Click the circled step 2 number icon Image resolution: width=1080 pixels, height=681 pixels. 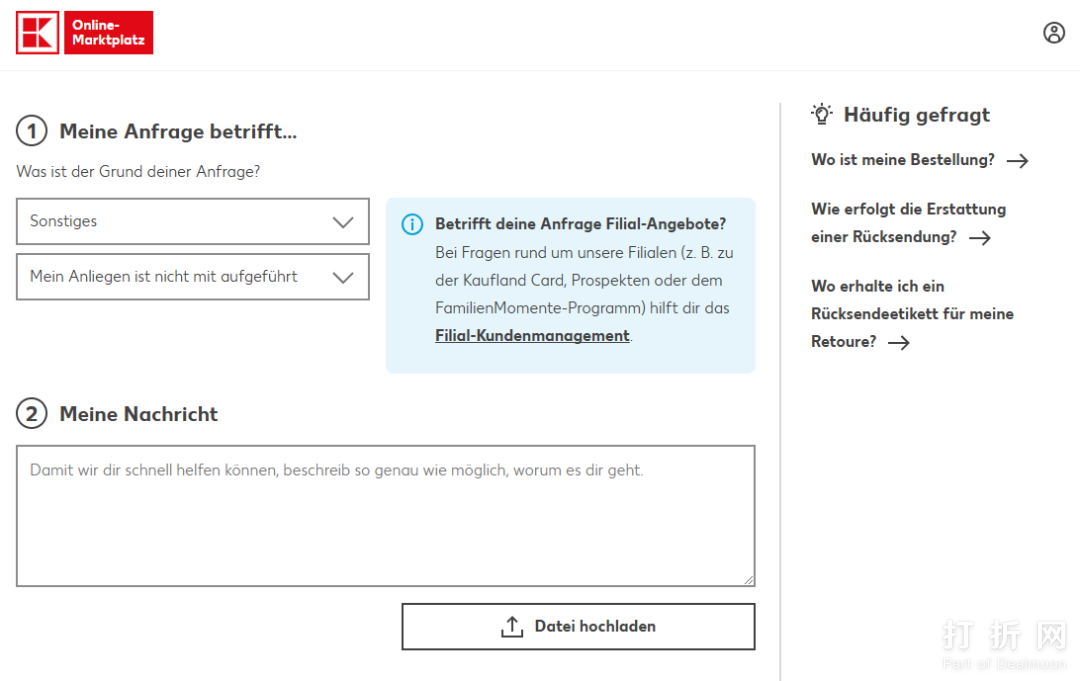click(x=32, y=414)
